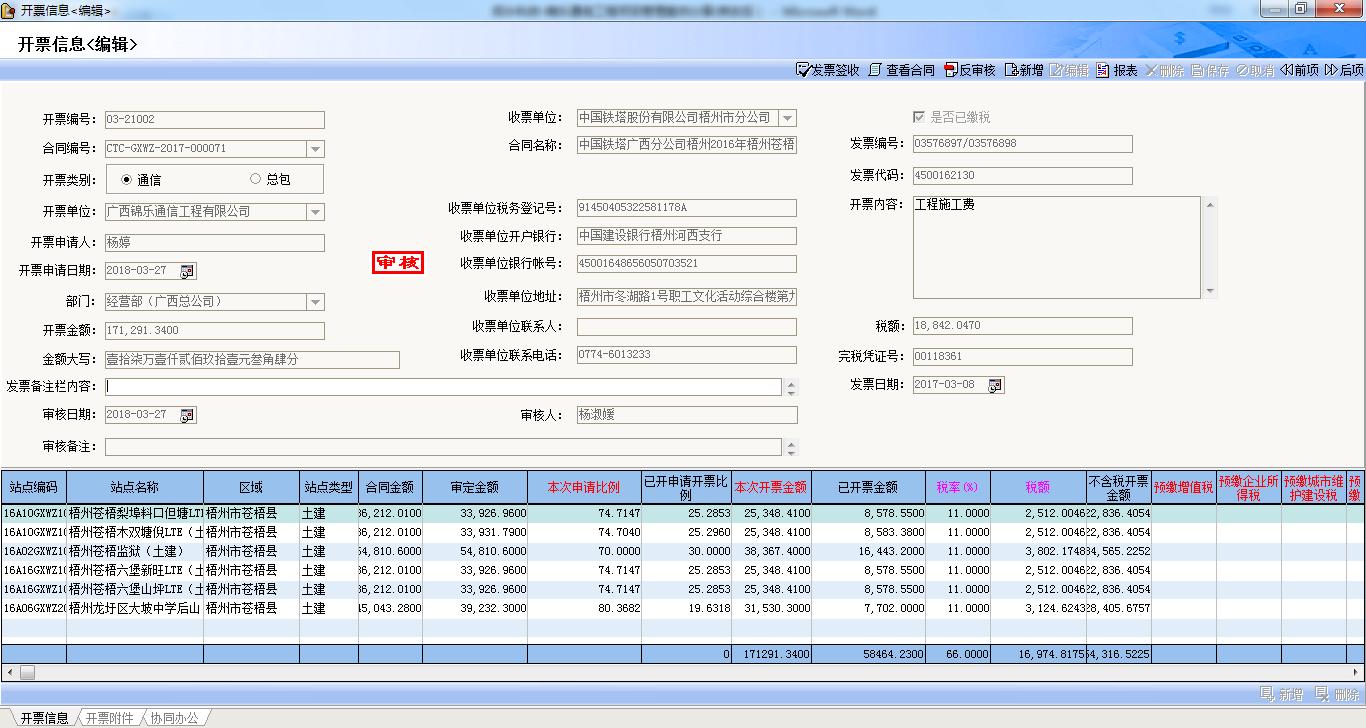Expand the 开票单位 dropdown list

coord(315,212)
